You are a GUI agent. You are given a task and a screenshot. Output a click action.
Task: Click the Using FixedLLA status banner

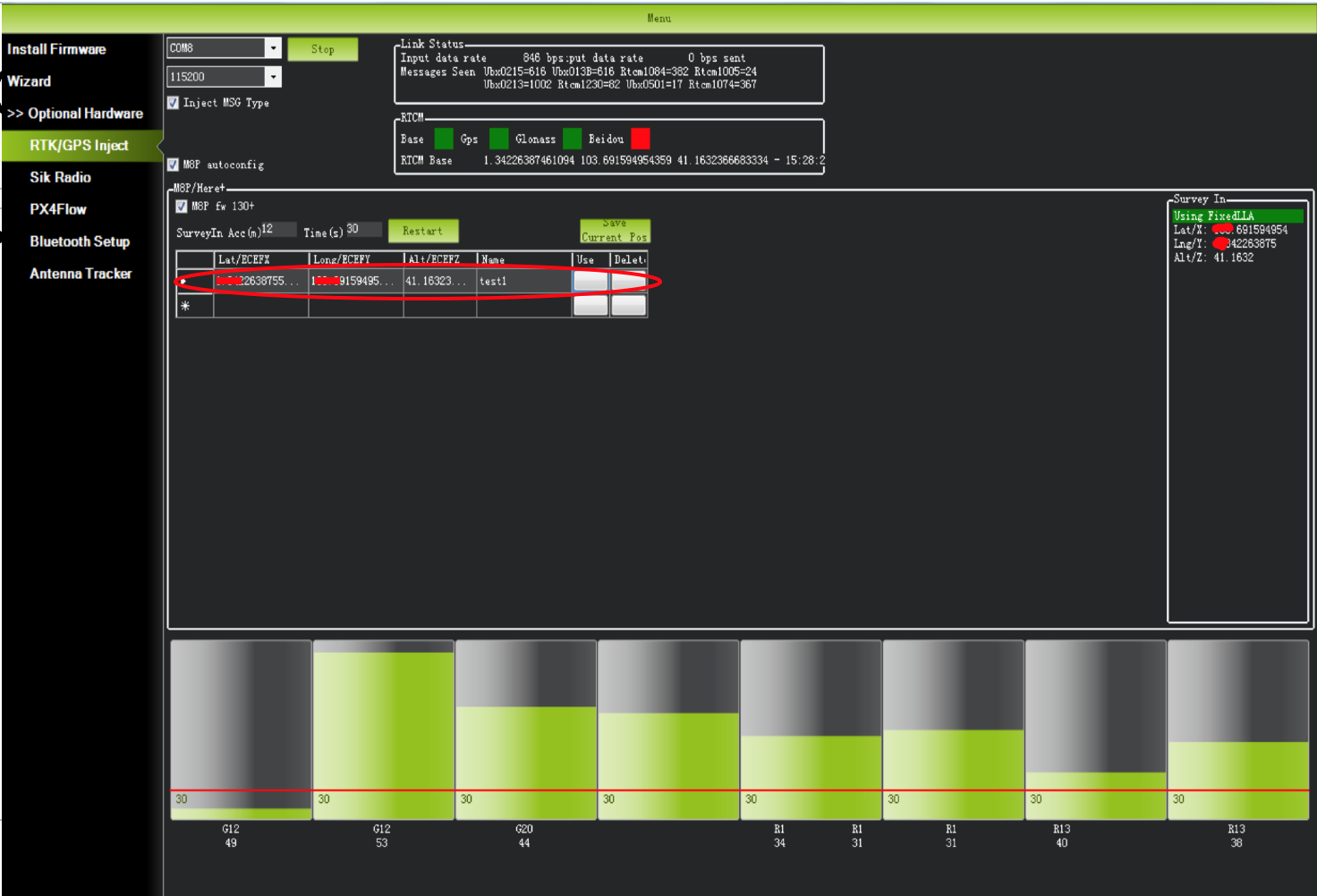pos(1237,216)
